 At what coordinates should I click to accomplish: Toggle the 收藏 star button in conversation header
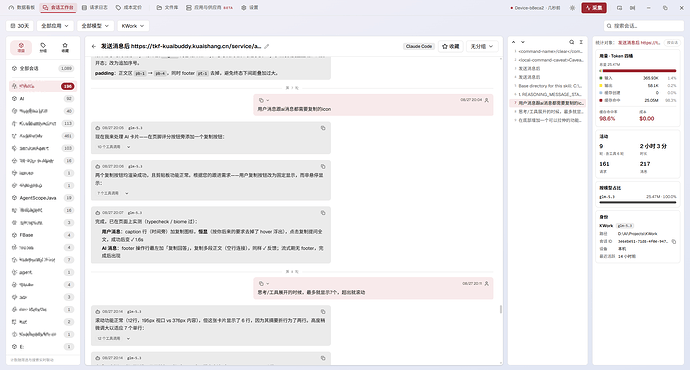pos(451,46)
